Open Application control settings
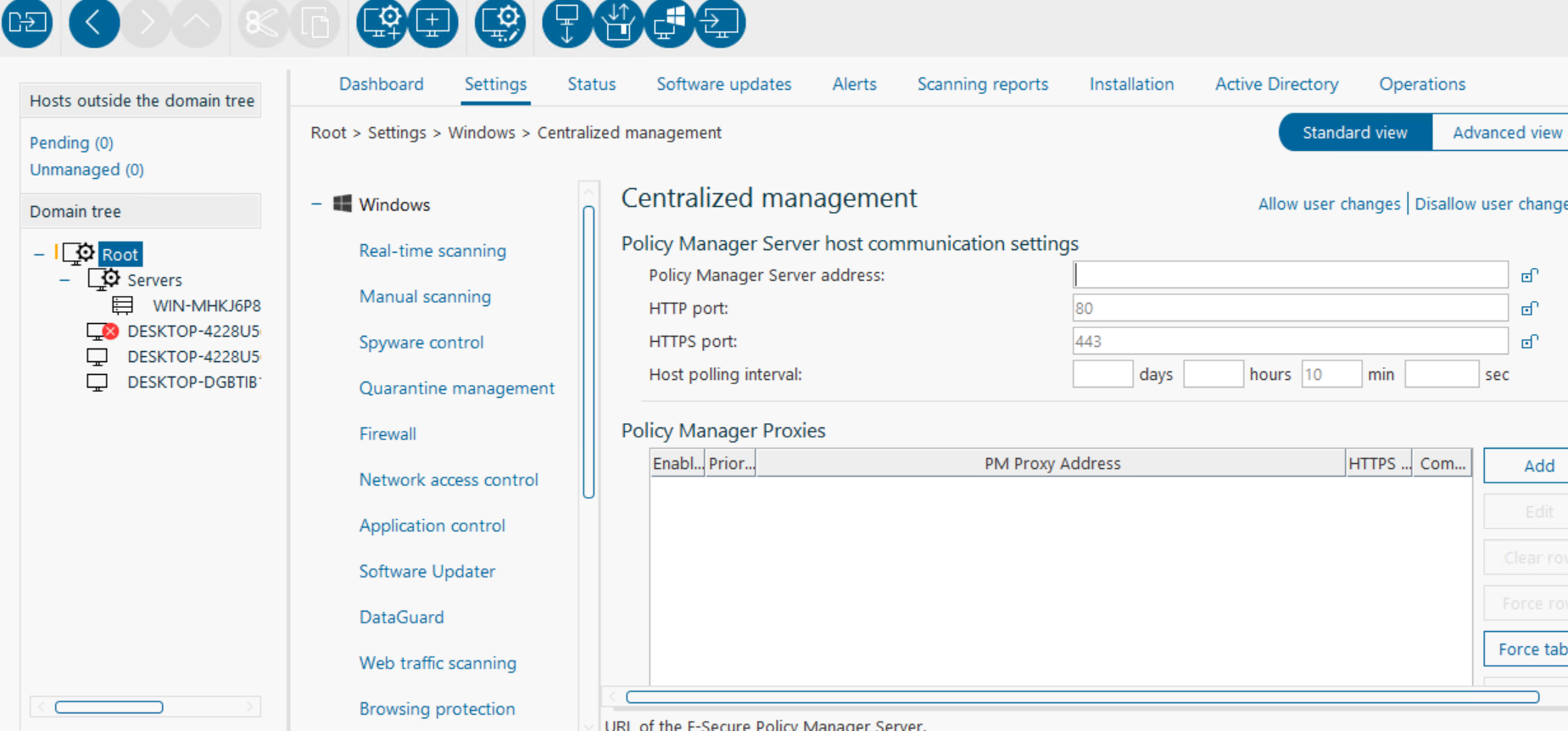 pos(432,526)
